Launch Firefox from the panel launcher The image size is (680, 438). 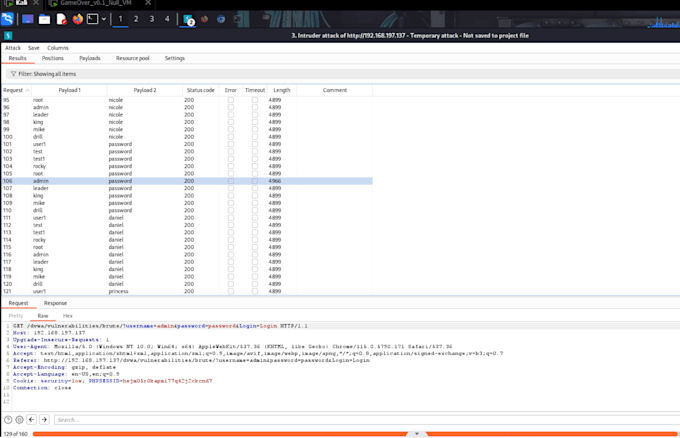[78, 19]
